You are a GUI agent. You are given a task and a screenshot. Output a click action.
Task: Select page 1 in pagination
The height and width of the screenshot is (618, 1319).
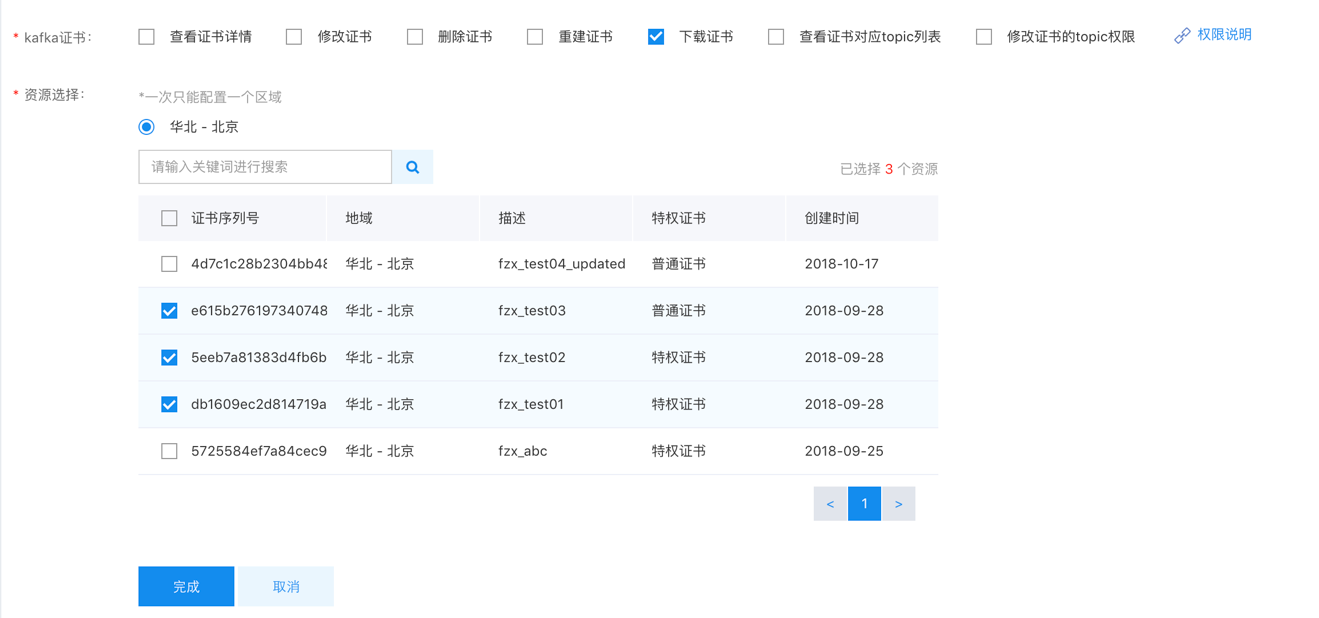[x=864, y=504]
